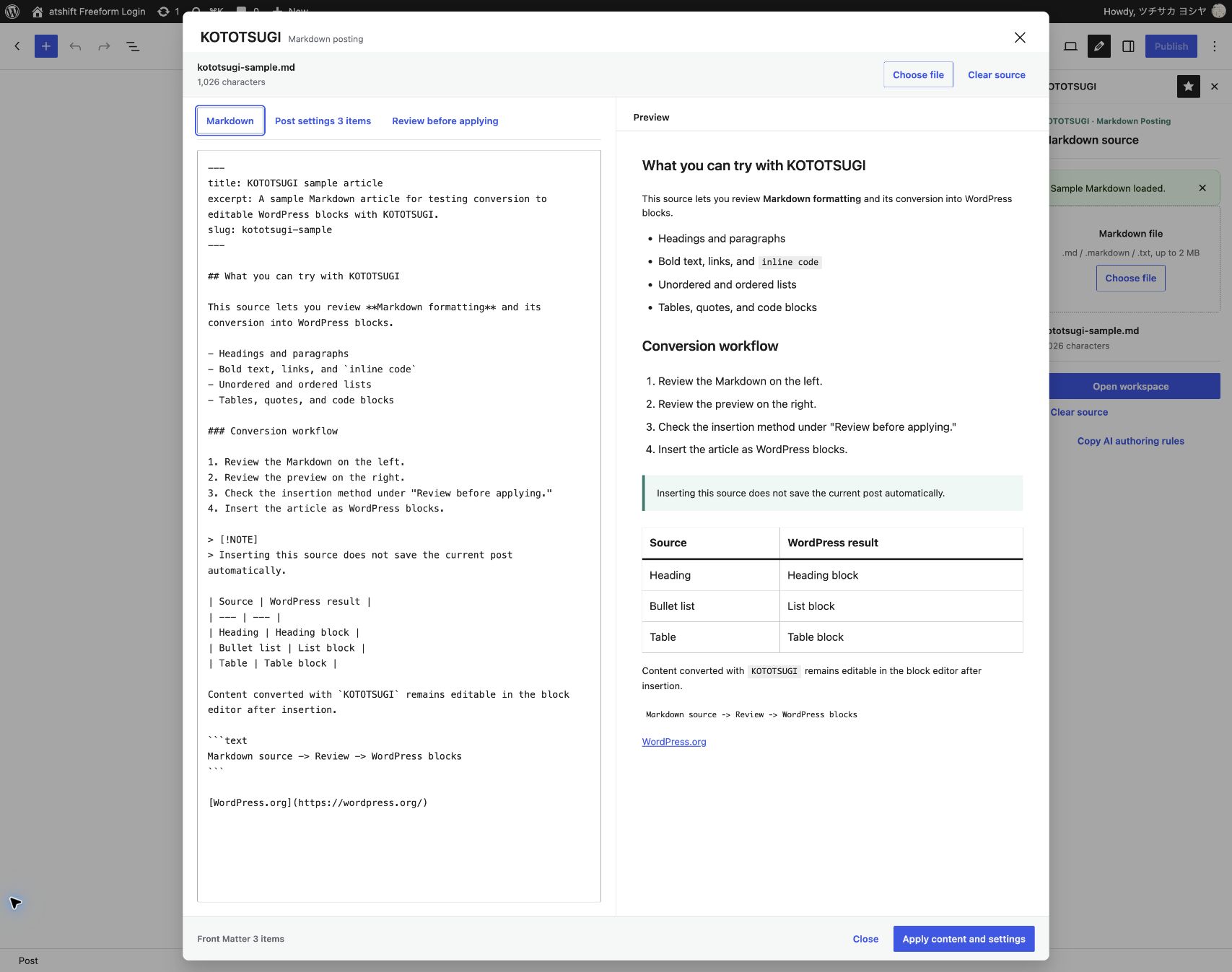The image size is (1232, 972).
Task: Switch to Review before applying tab
Action: click(x=445, y=121)
